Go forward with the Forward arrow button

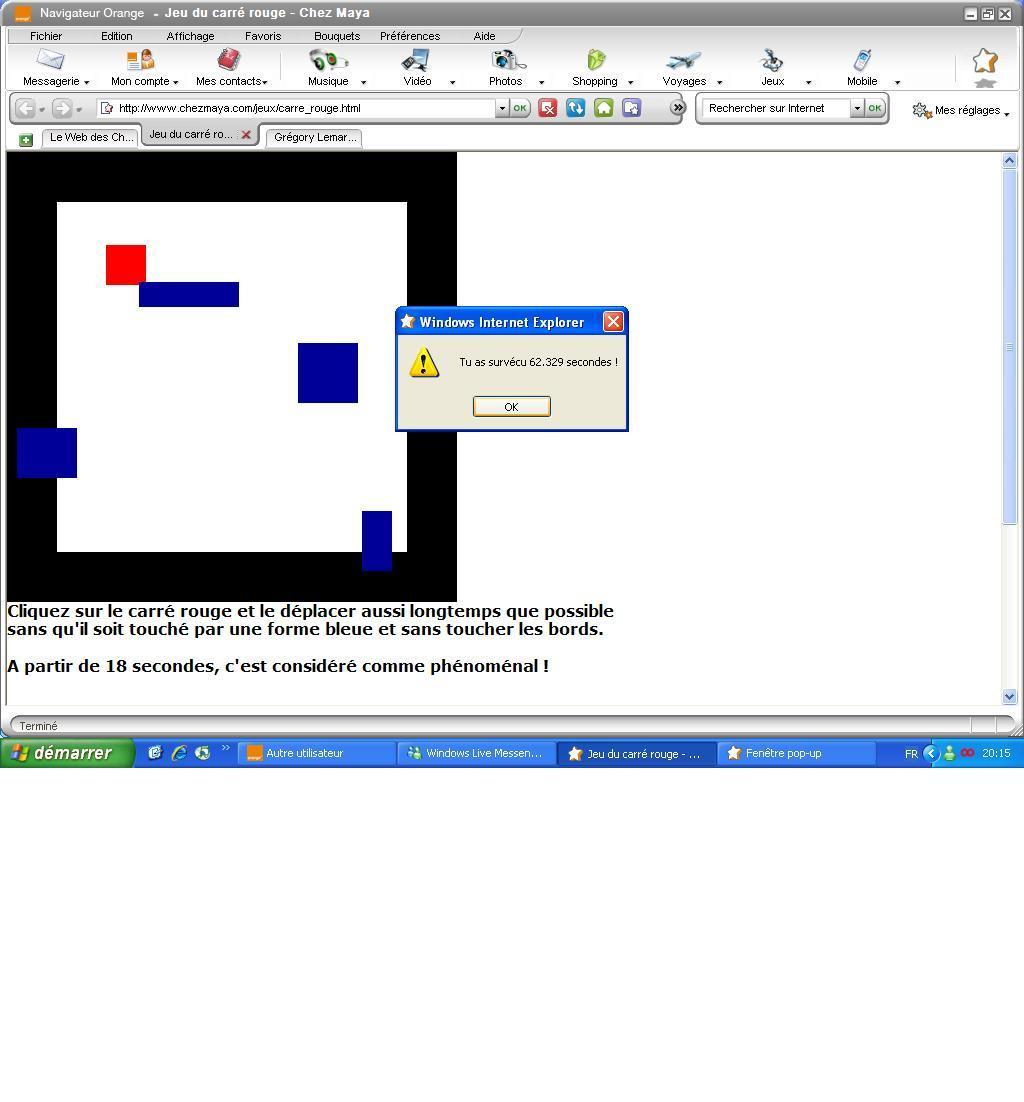coord(62,108)
